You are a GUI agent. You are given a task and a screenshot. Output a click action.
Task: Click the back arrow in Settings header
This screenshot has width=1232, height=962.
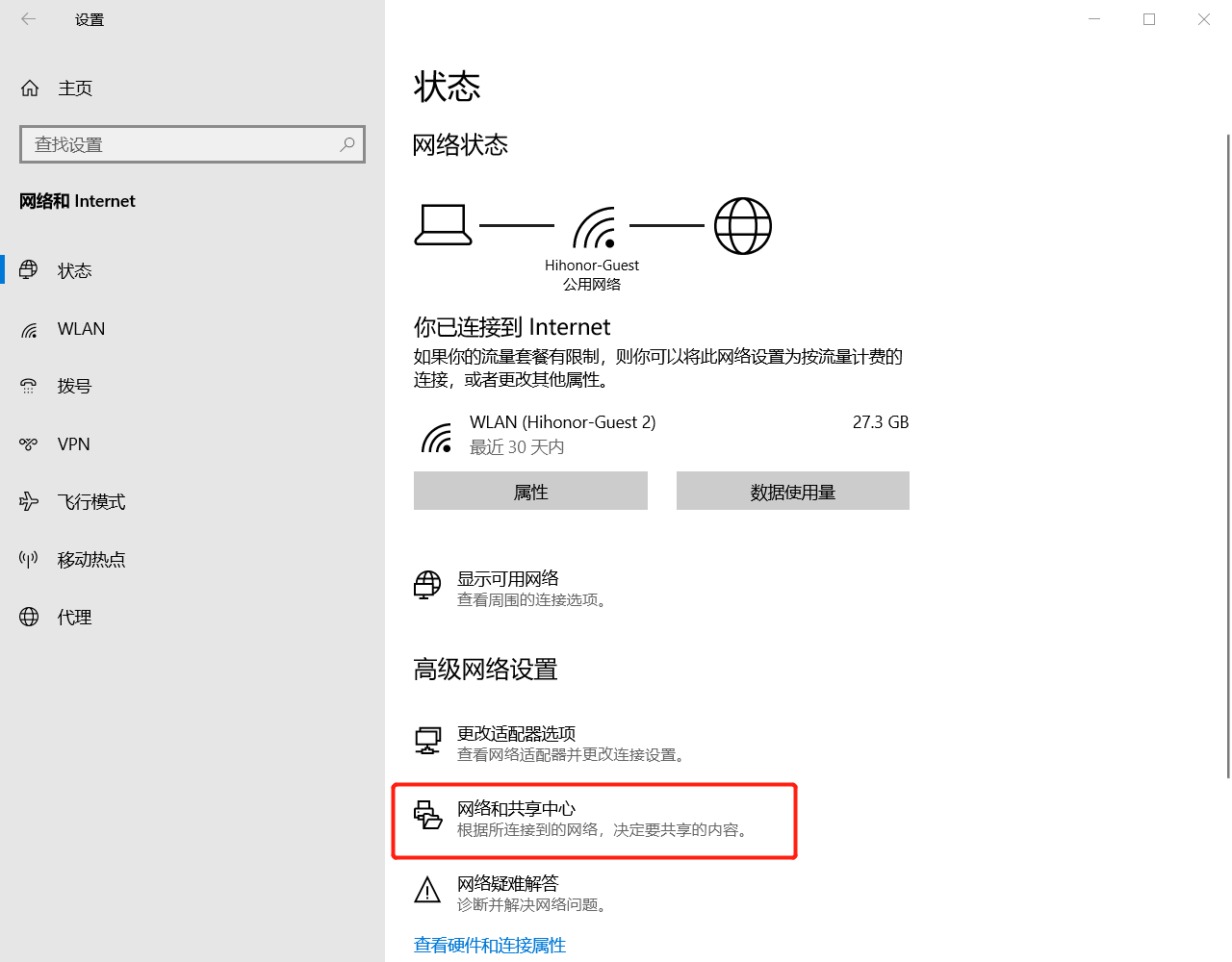29,19
